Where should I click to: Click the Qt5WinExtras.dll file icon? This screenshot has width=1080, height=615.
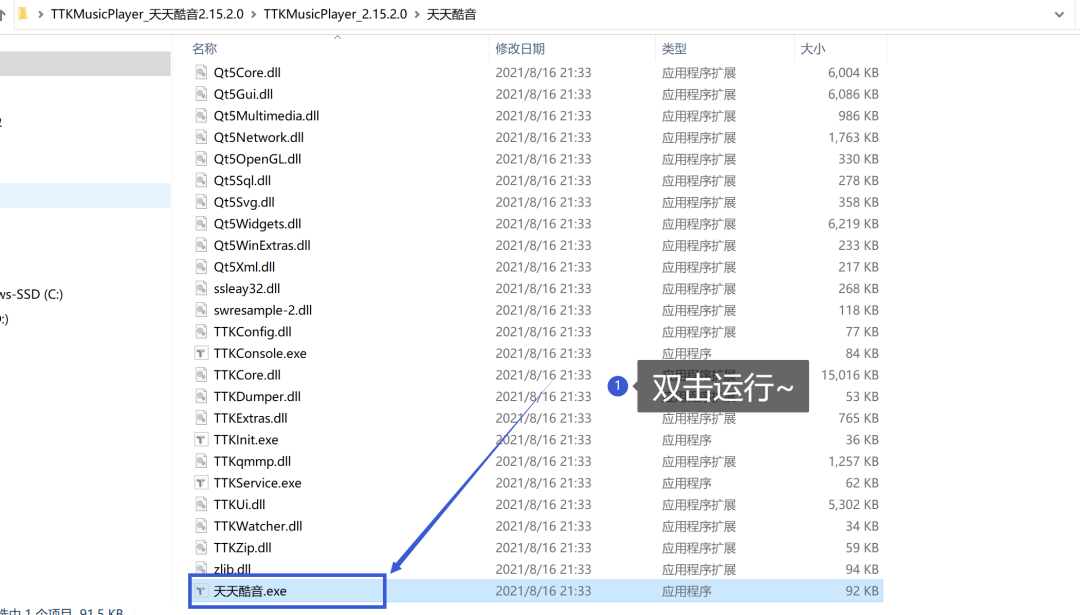200,245
